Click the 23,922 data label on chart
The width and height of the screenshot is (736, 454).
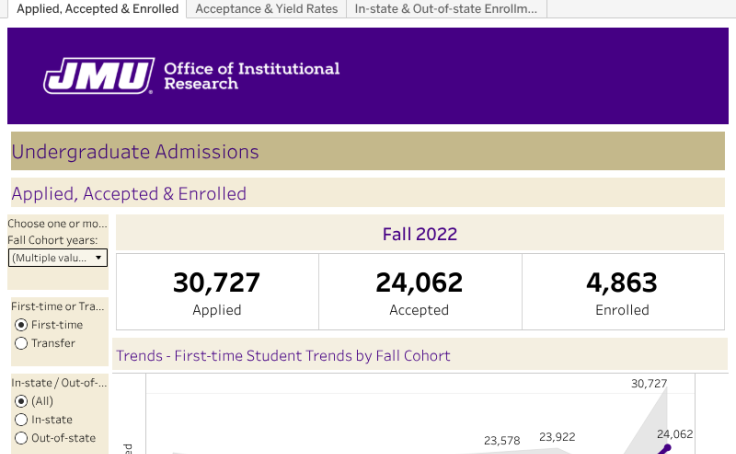(x=557, y=436)
